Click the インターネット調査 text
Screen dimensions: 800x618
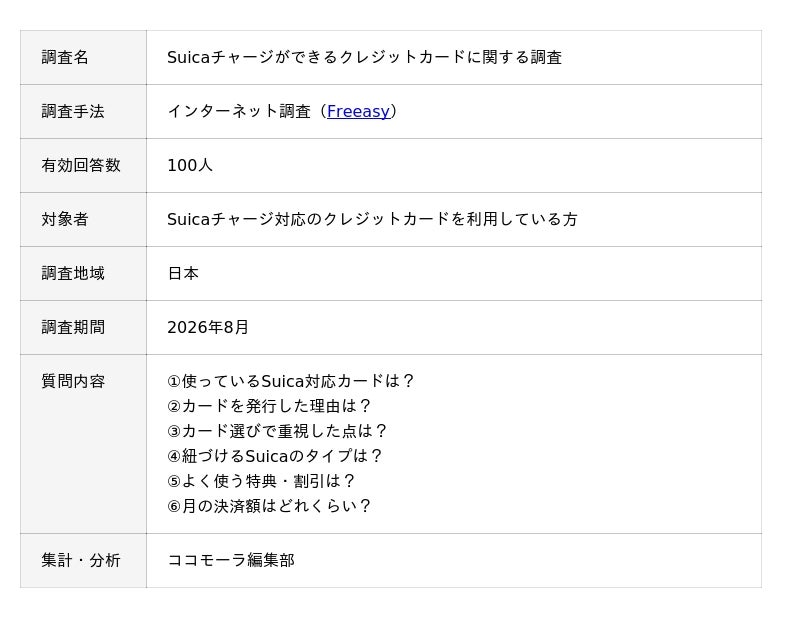pyautogui.click(x=239, y=111)
